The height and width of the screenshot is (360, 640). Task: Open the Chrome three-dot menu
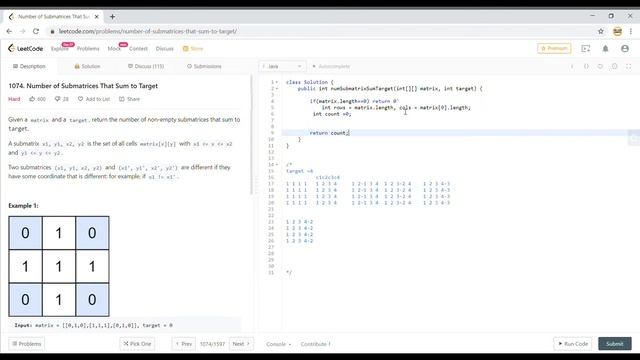pyautogui.click(x=631, y=31)
